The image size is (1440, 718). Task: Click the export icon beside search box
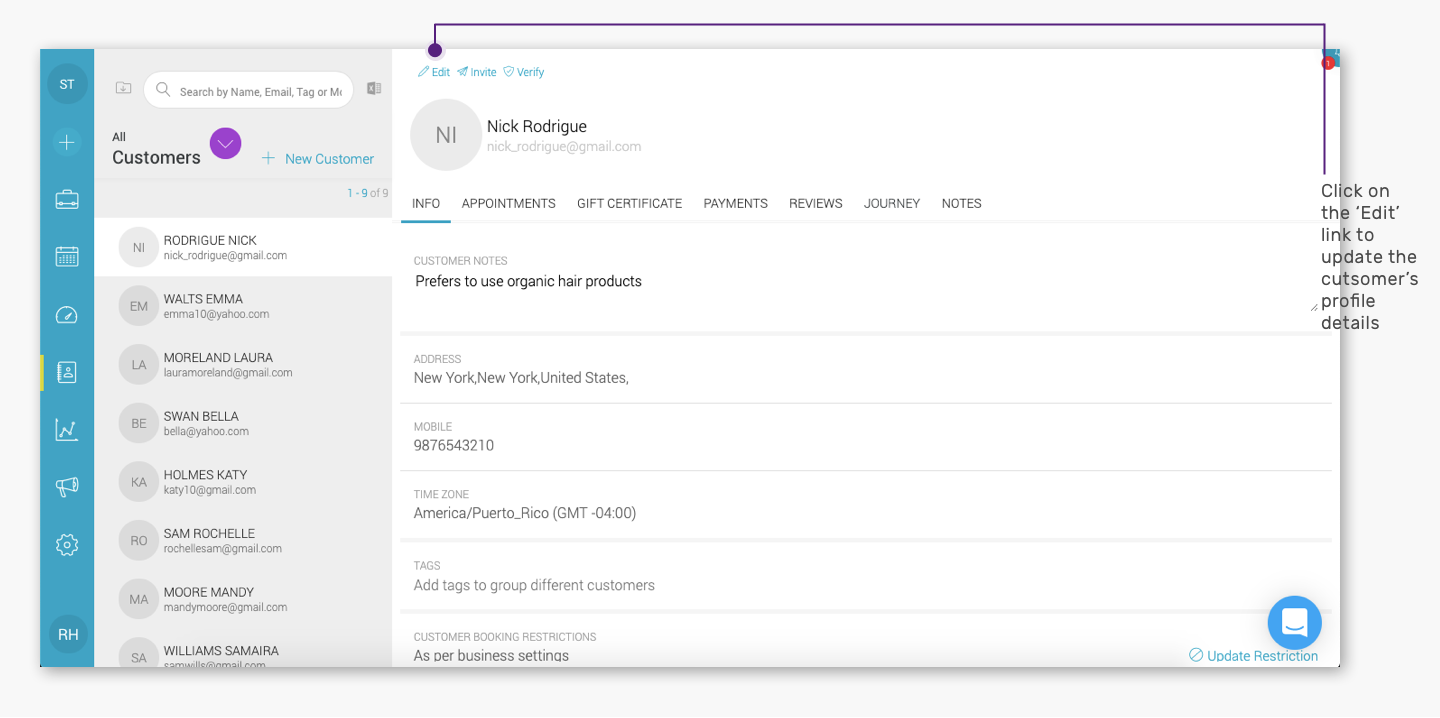pos(374,88)
